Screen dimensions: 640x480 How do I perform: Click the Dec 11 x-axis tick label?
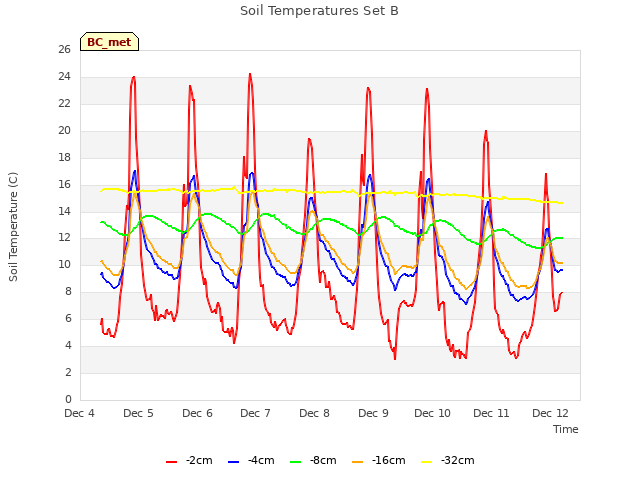tap(491, 413)
